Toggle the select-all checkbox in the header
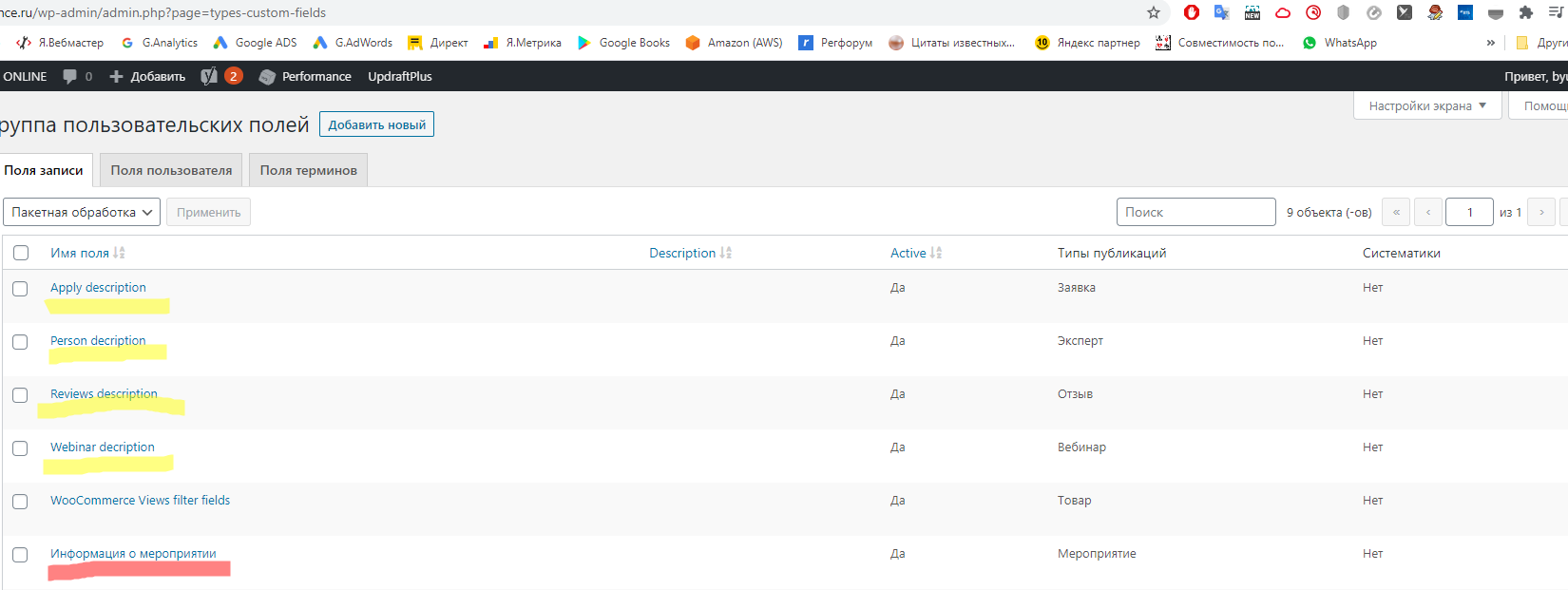 21,253
